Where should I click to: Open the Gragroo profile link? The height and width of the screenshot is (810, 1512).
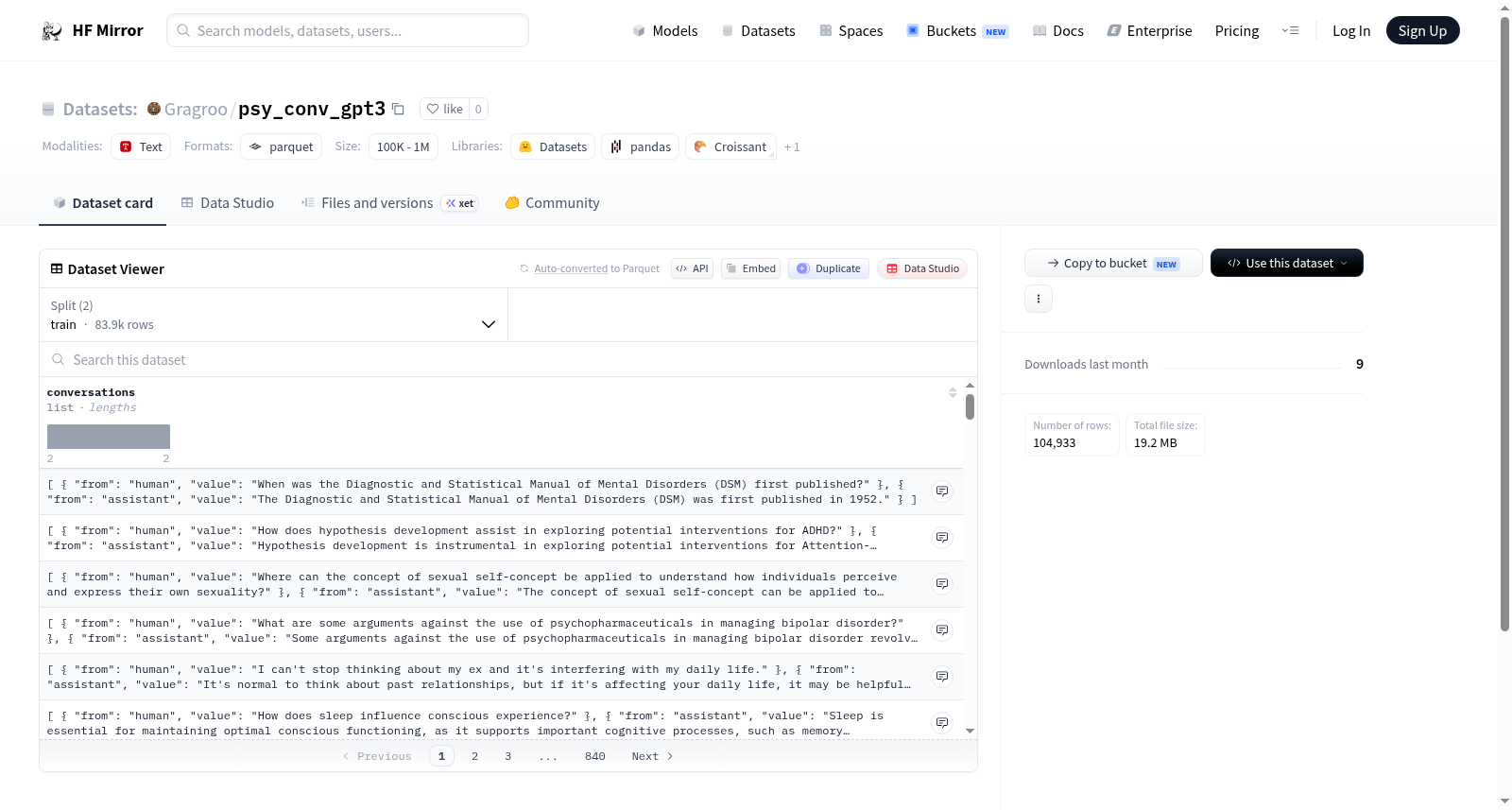(196, 109)
